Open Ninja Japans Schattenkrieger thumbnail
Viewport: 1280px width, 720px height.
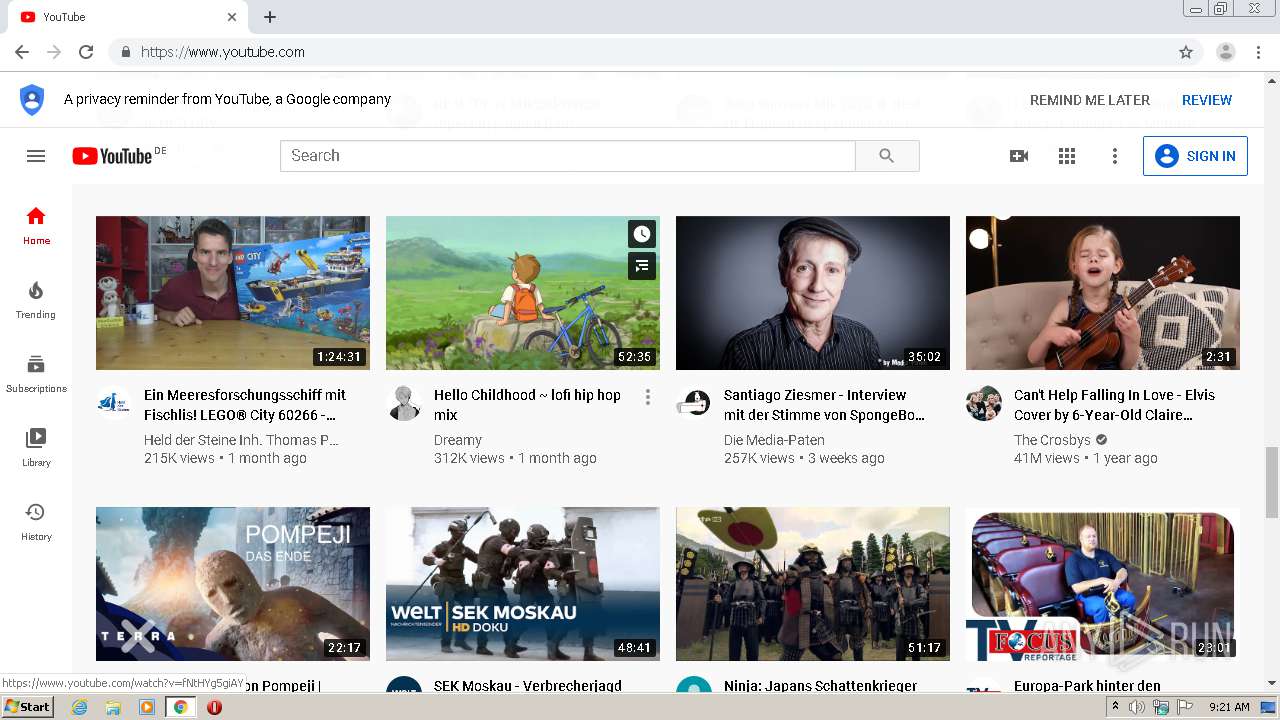click(x=813, y=584)
